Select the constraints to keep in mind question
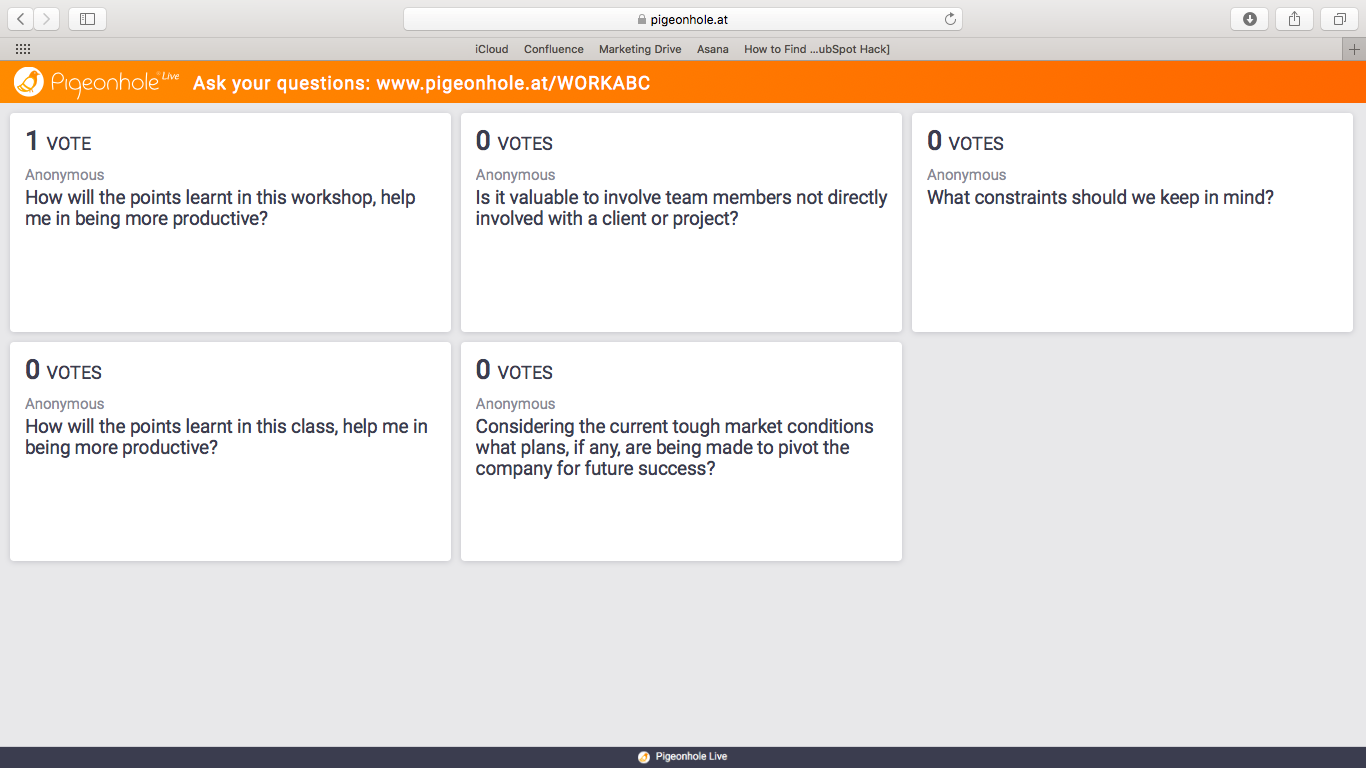The height and width of the screenshot is (768, 1366). pyautogui.click(x=1132, y=222)
